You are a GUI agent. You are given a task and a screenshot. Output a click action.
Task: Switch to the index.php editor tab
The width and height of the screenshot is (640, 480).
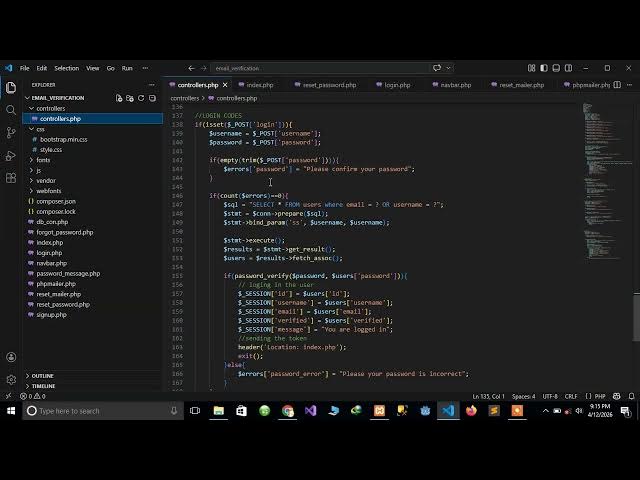click(x=260, y=85)
